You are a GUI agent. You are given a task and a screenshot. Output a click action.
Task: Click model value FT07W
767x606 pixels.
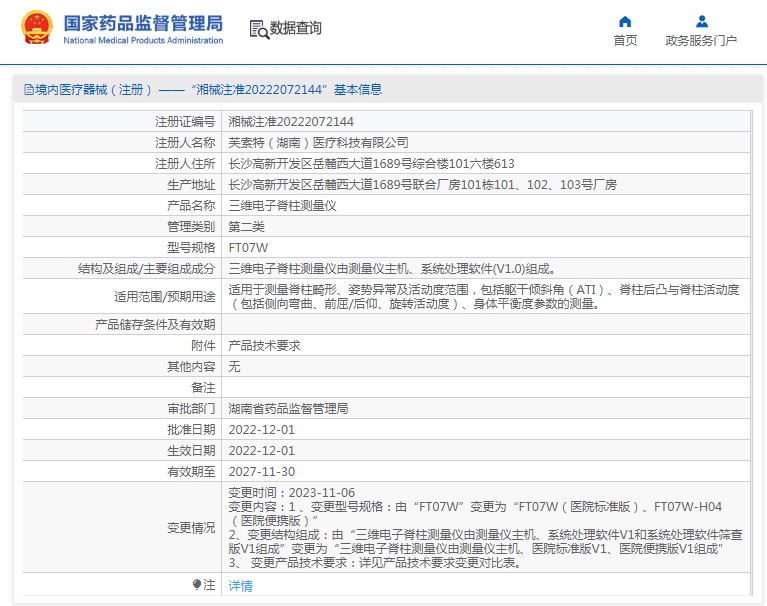click(x=248, y=247)
